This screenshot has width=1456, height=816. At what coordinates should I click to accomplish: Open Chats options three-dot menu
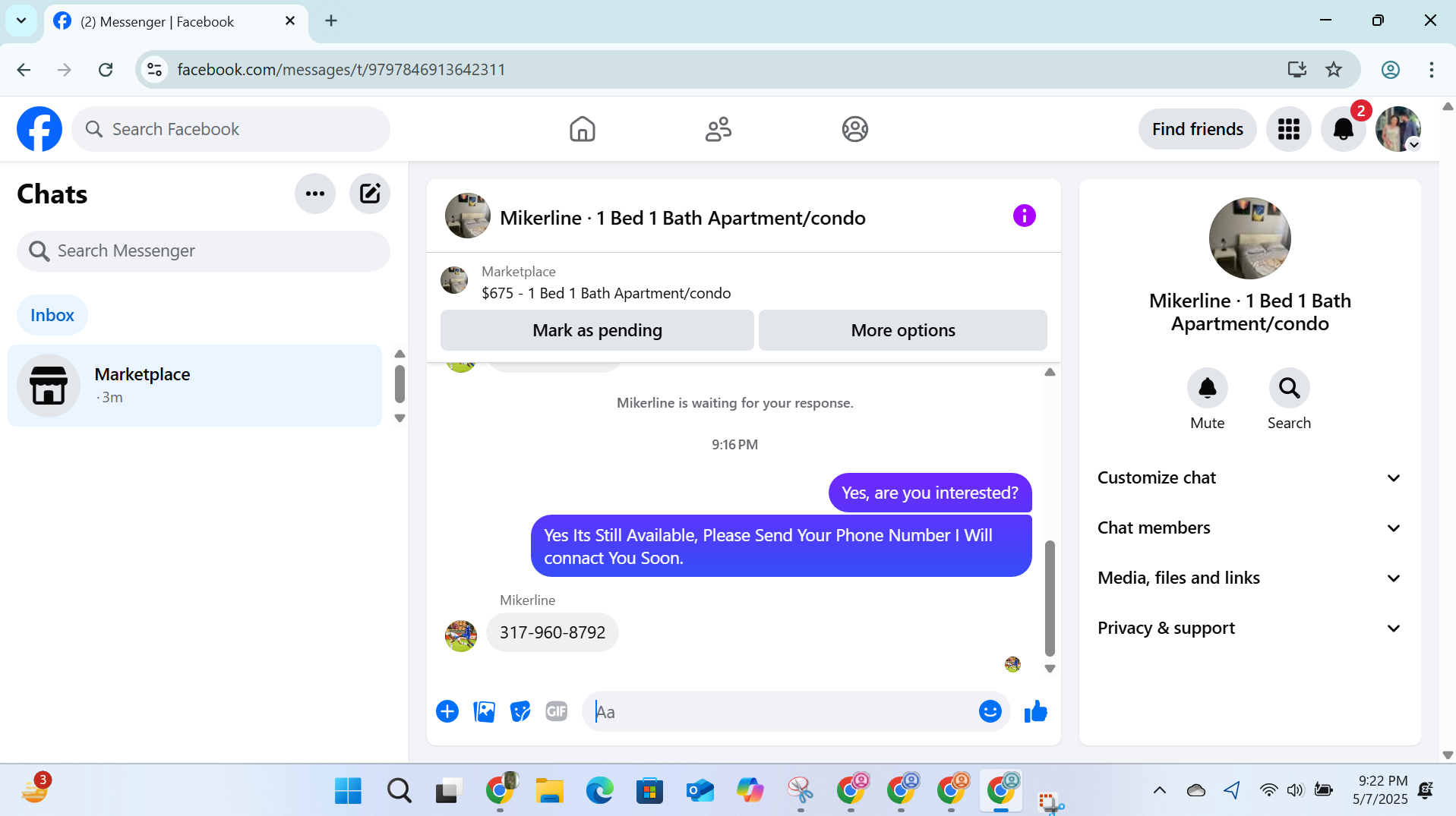(x=315, y=194)
